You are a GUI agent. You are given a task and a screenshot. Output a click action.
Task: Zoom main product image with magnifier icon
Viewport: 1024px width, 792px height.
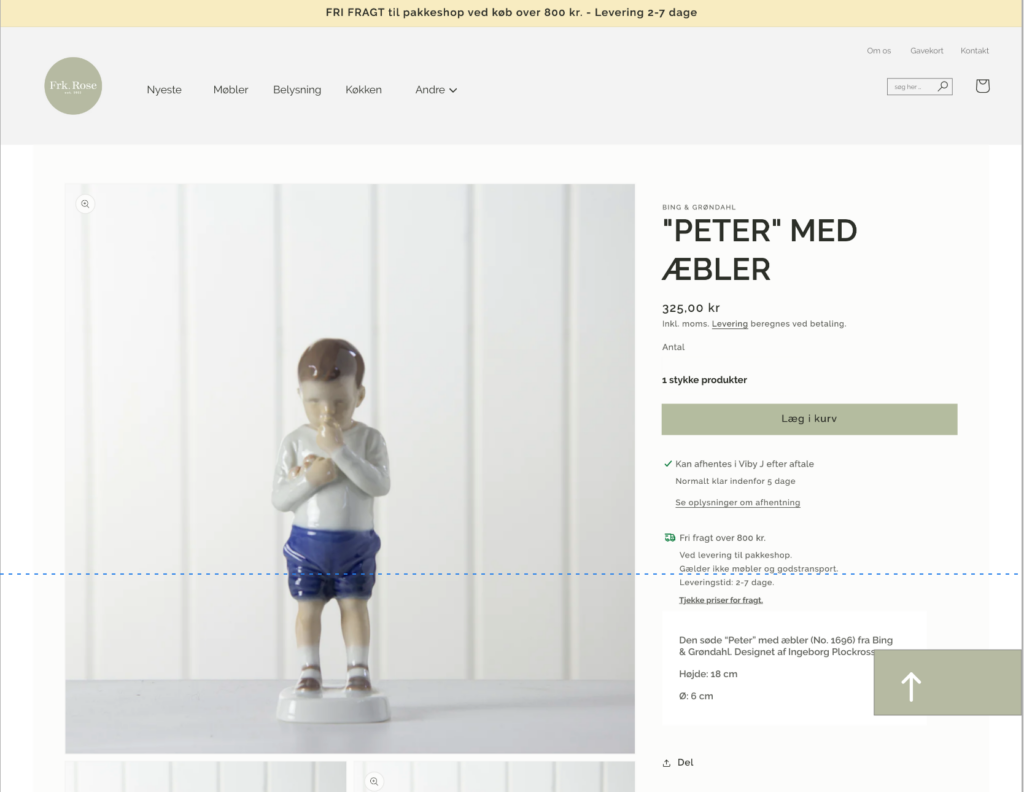click(85, 204)
